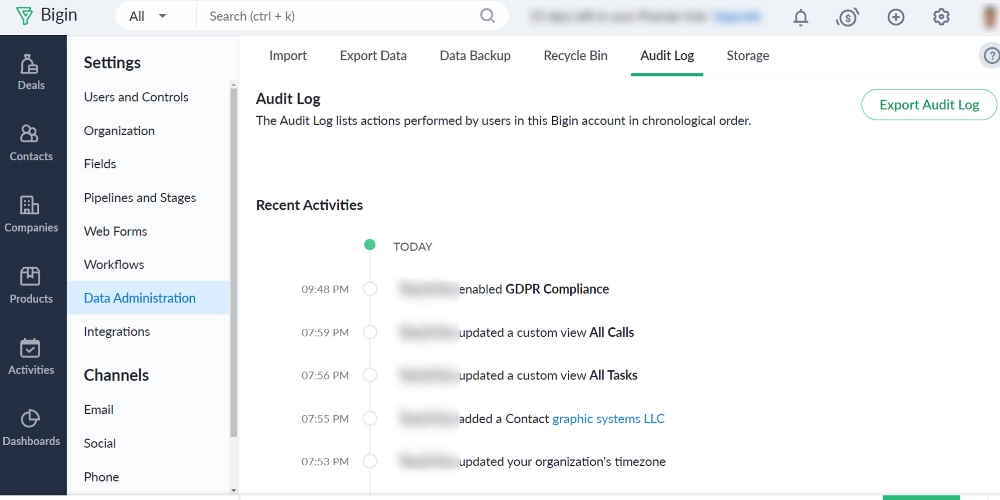Click the notifications bell icon
This screenshot has width=1000, height=500.
[x=801, y=17]
